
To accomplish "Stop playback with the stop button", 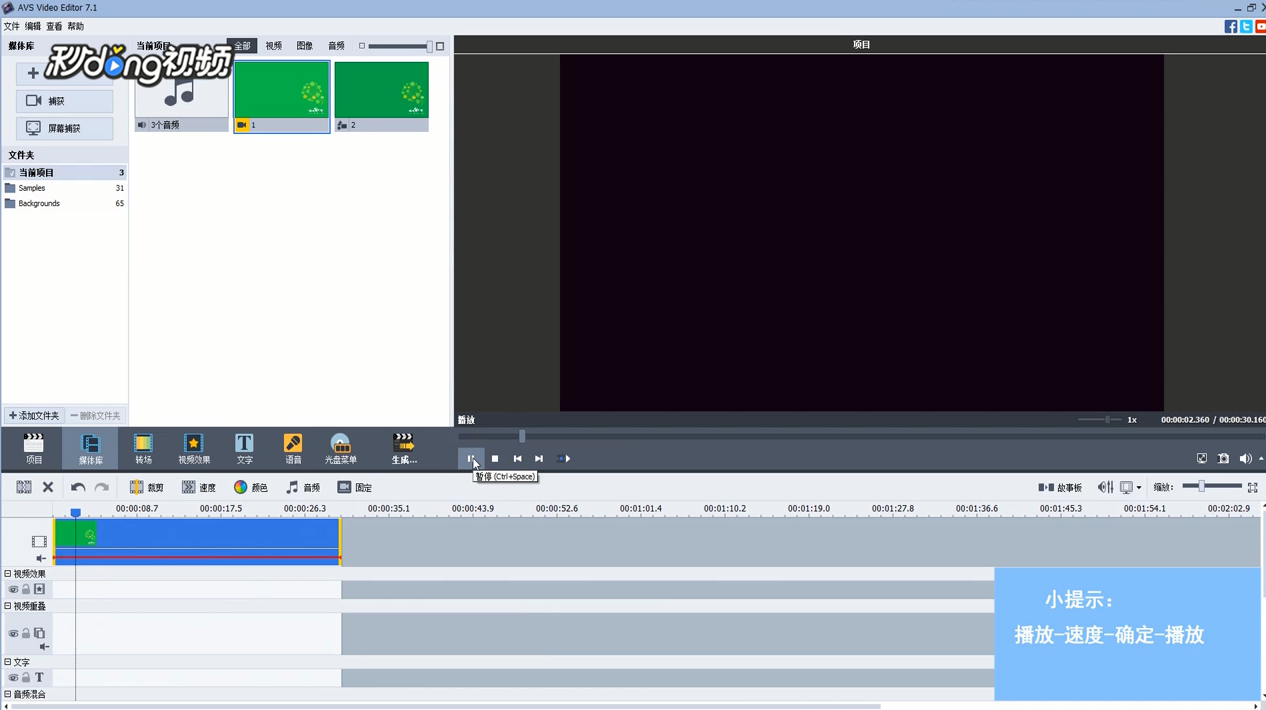I will [495, 459].
